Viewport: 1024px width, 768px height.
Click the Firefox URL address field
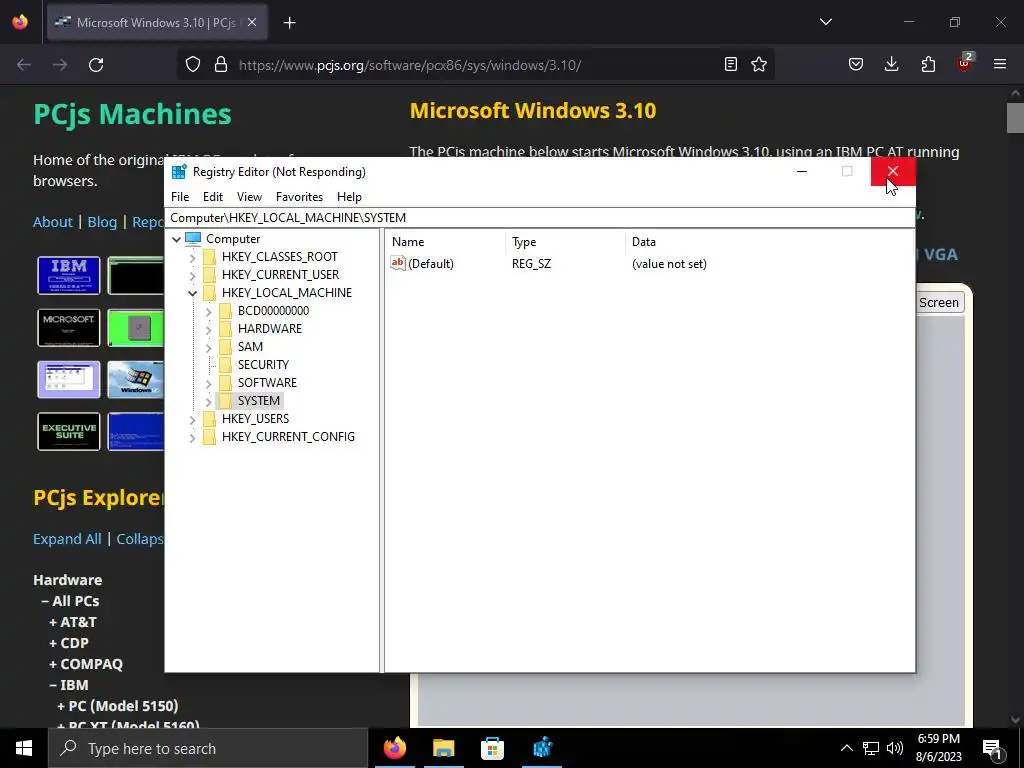pos(475,65)
